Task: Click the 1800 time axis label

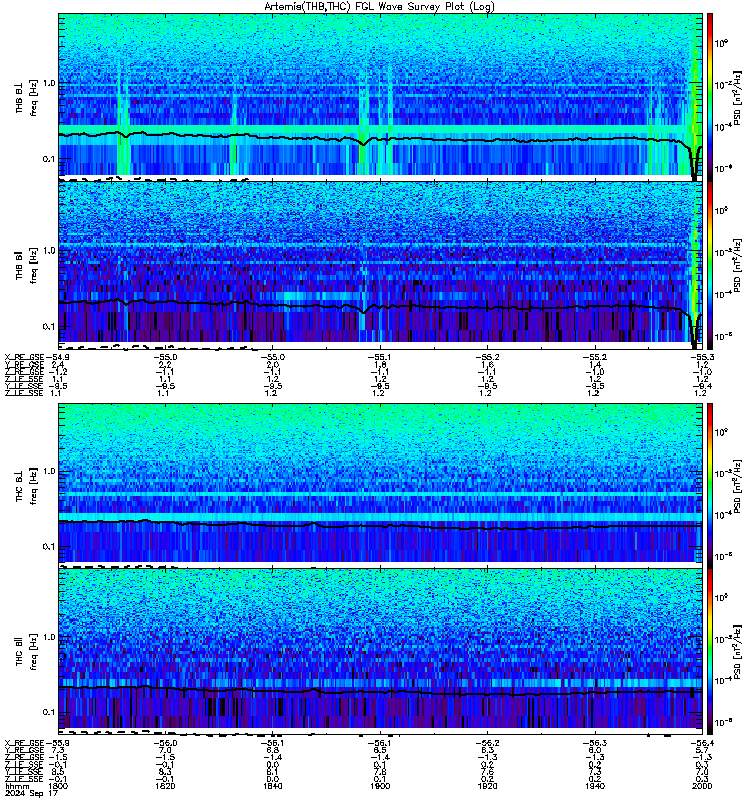Action: 58,786
